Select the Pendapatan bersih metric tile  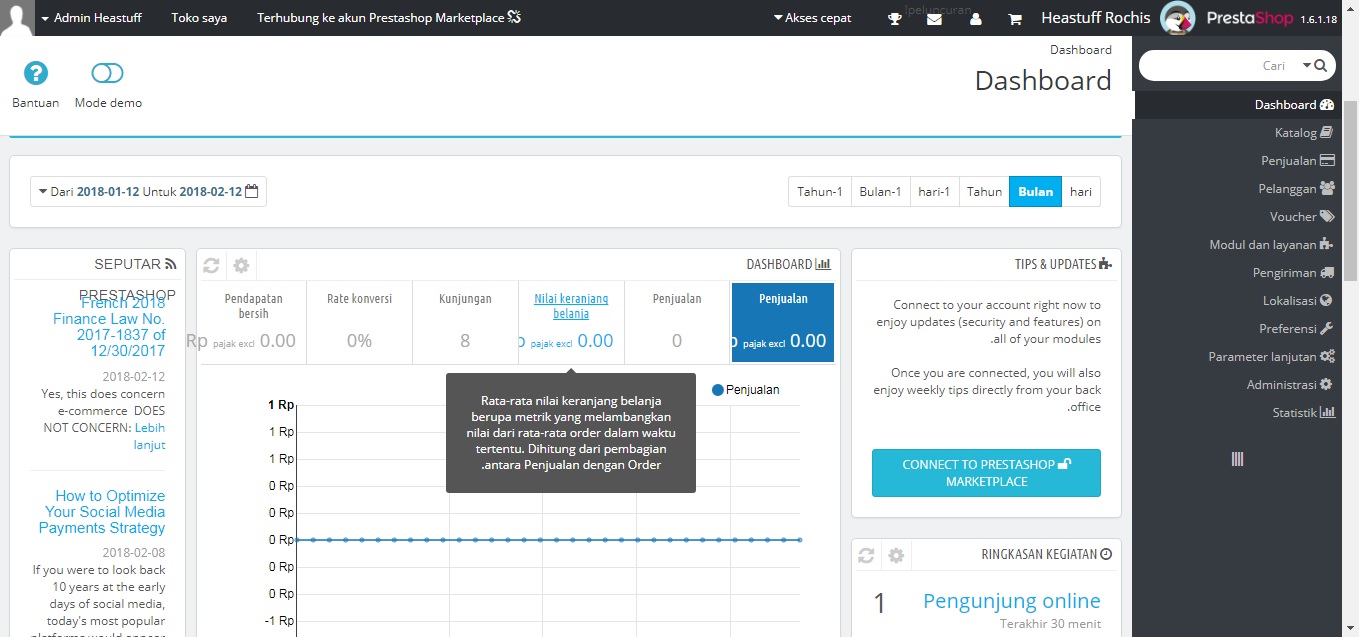point(253,322)
